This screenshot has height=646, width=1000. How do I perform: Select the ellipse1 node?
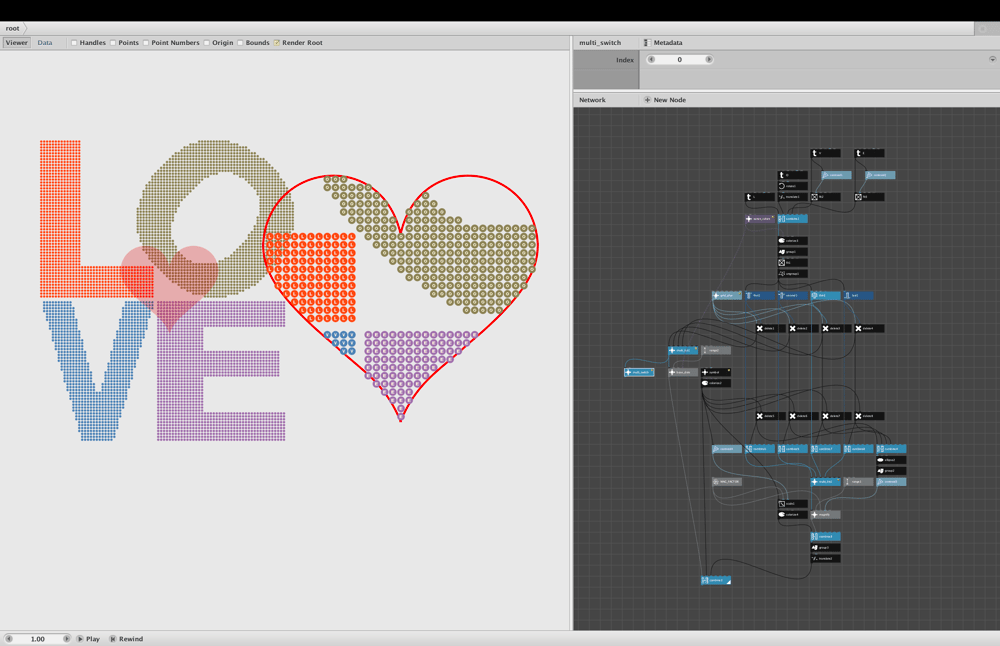coord(892,460)
